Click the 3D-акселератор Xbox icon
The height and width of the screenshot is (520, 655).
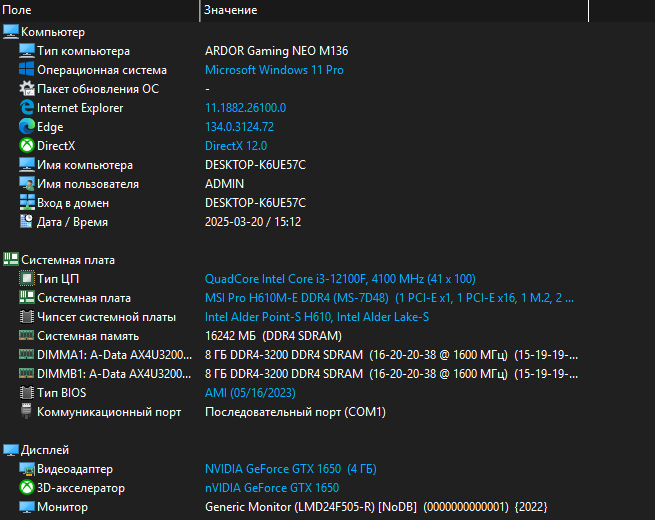point(27,487)
